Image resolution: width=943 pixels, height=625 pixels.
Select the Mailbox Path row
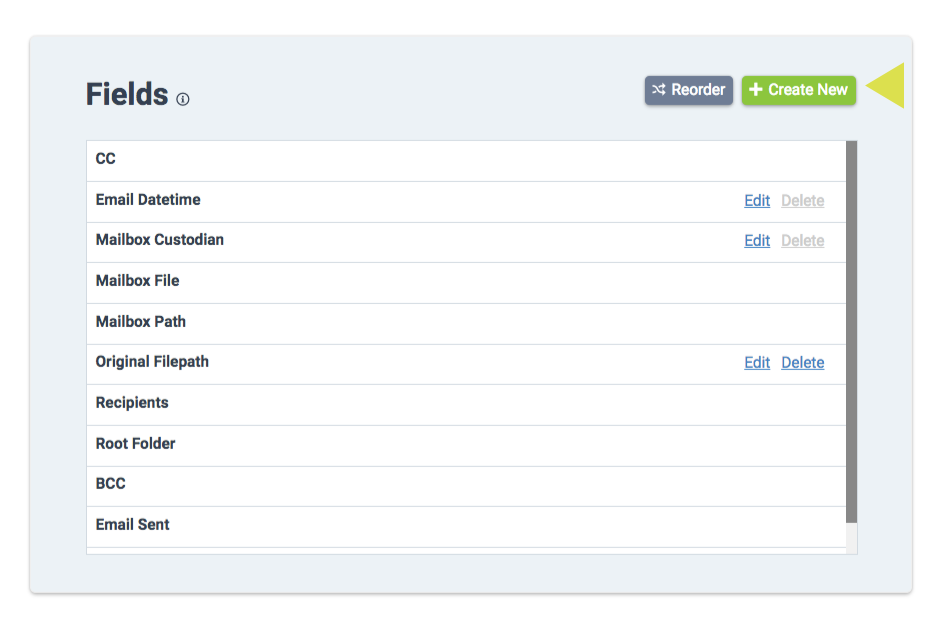click(x=466, y=324)
